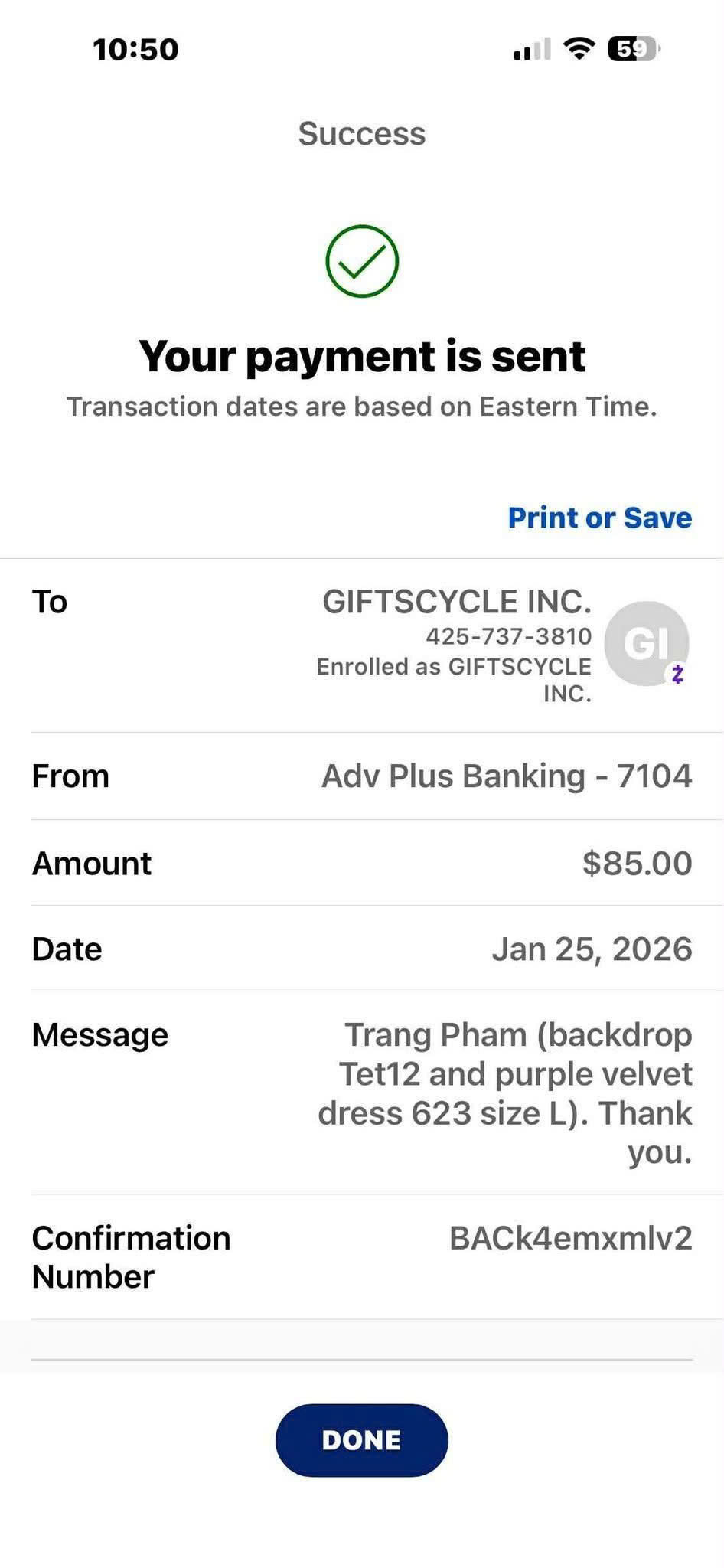Tap the Wi-Fi status icon
Screen dimensions: 724x1568
(579, 49)
